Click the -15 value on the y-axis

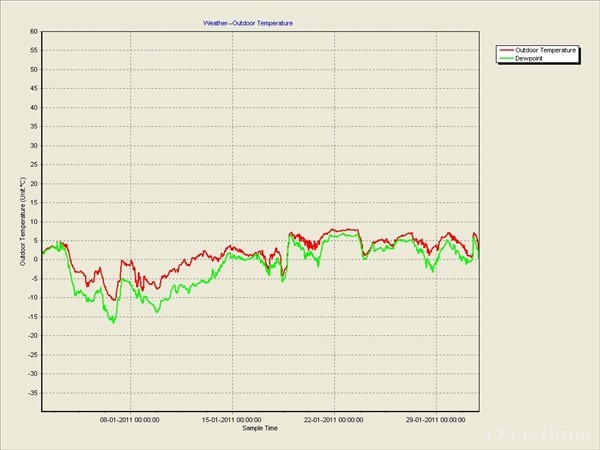click(32, 317)
